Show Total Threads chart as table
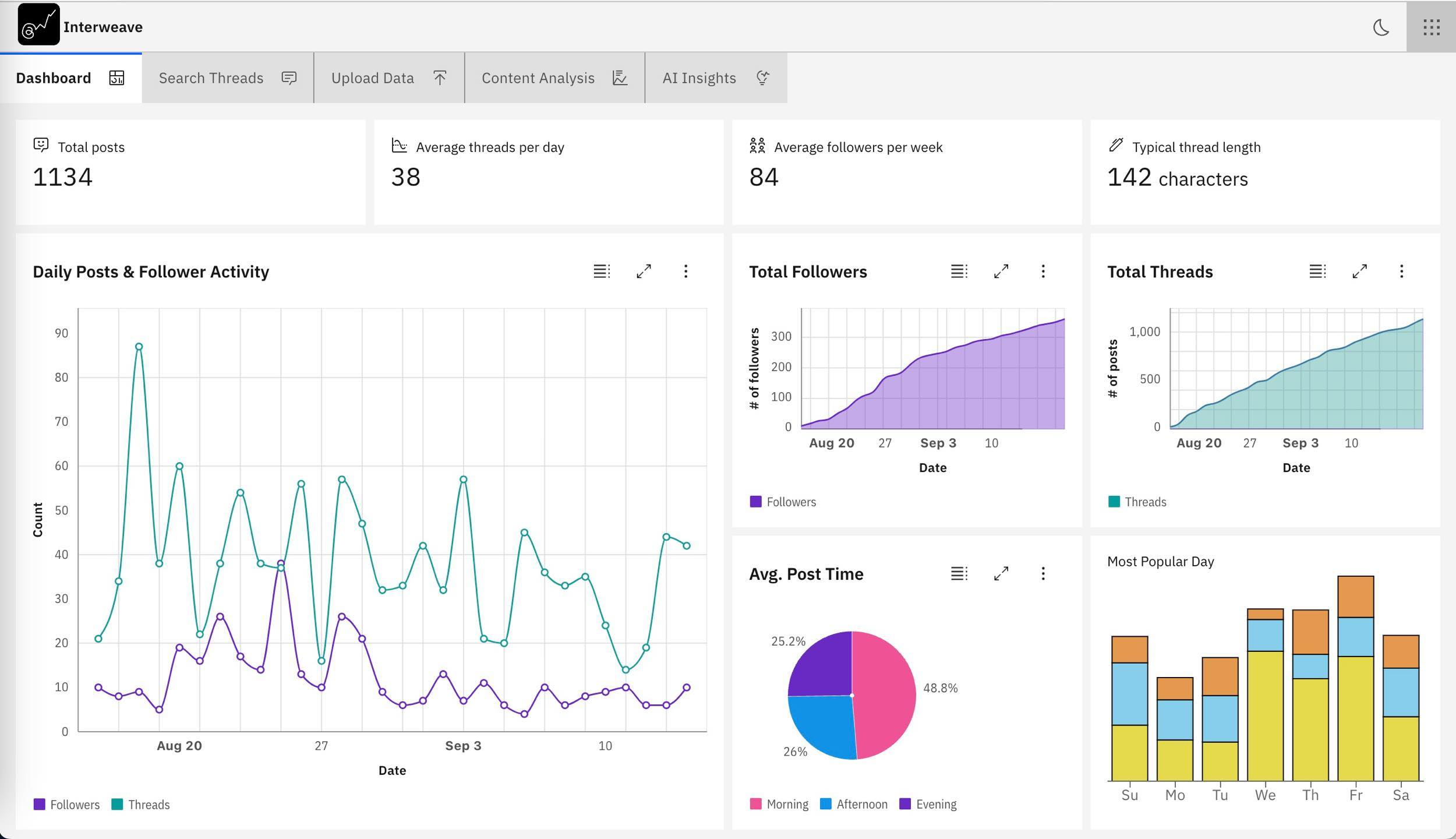 [x=1317, y=272]
